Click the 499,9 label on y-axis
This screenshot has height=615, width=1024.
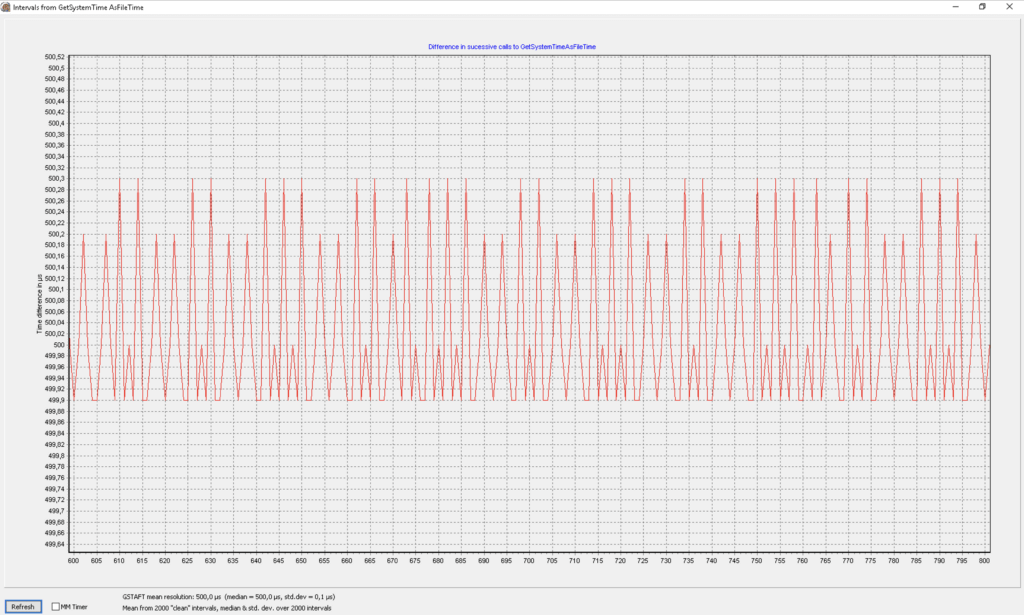point(57,400)
